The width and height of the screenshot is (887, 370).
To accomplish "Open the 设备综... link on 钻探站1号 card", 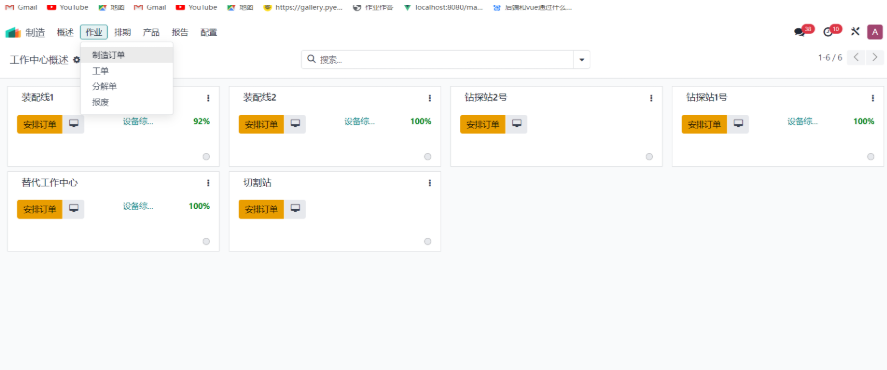I will point(803,121).
